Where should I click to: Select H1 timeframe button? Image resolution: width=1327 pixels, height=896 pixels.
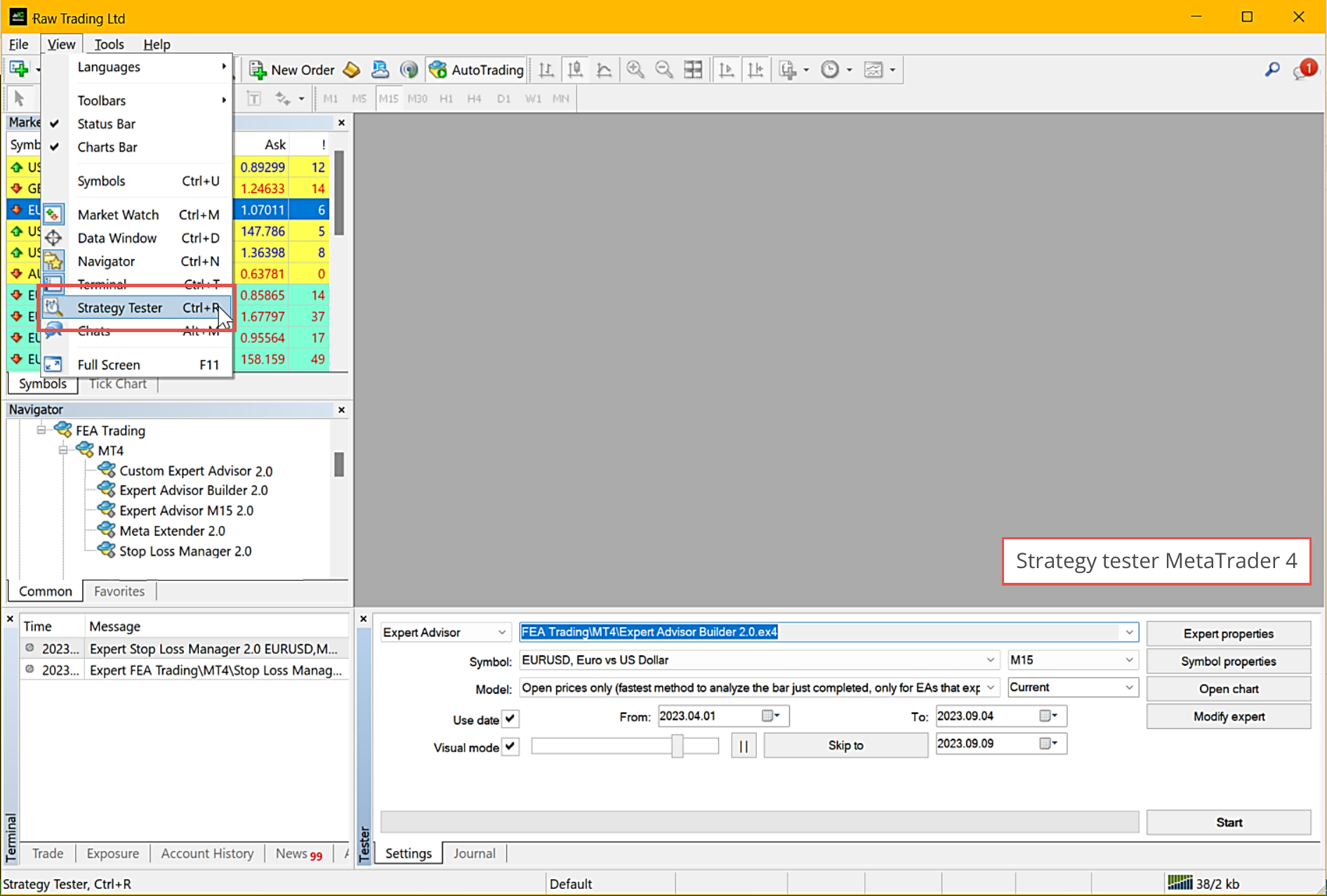point(446,98)
